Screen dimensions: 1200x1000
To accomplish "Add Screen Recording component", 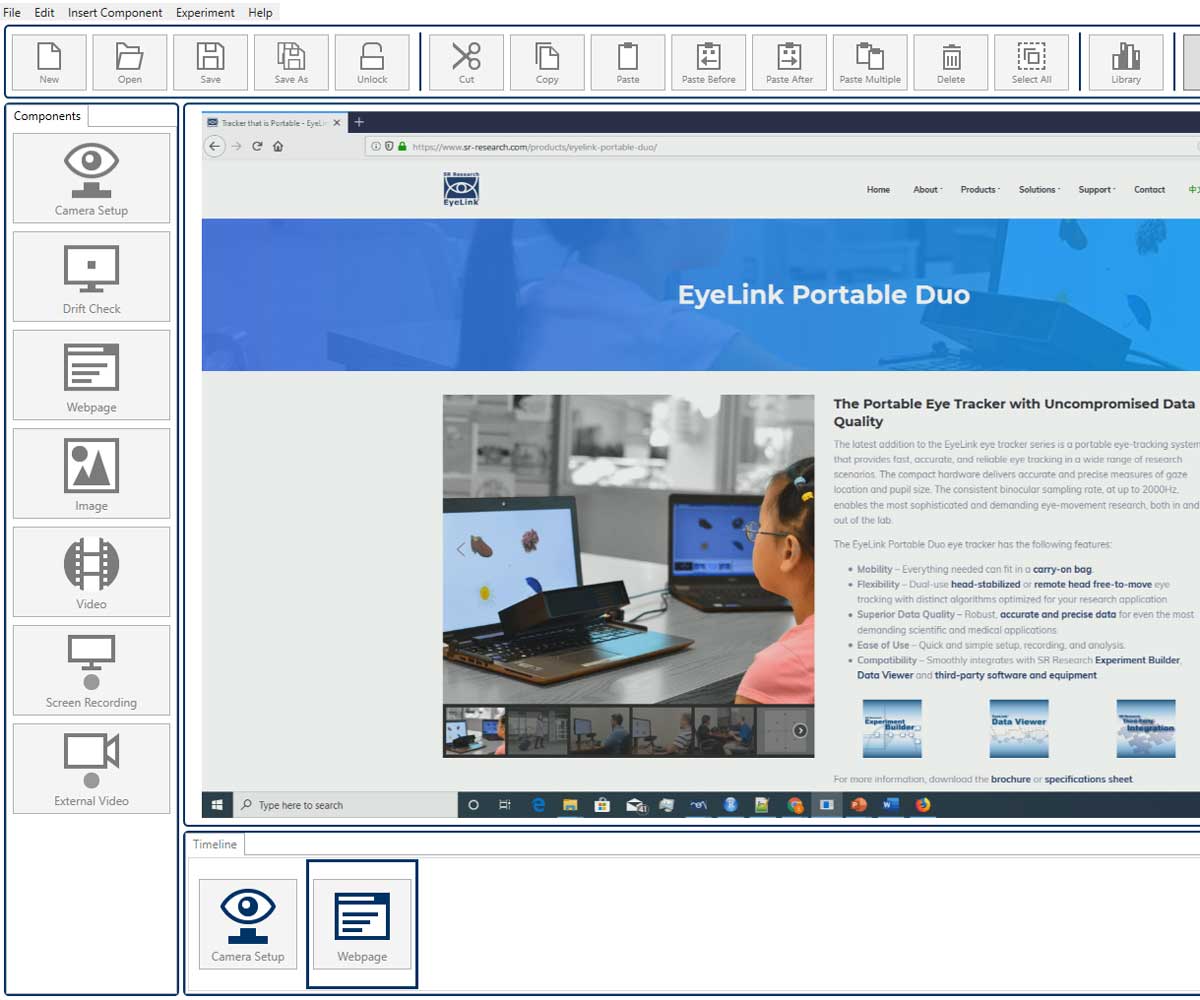I will pyautogui.click(x=91, y=670).
